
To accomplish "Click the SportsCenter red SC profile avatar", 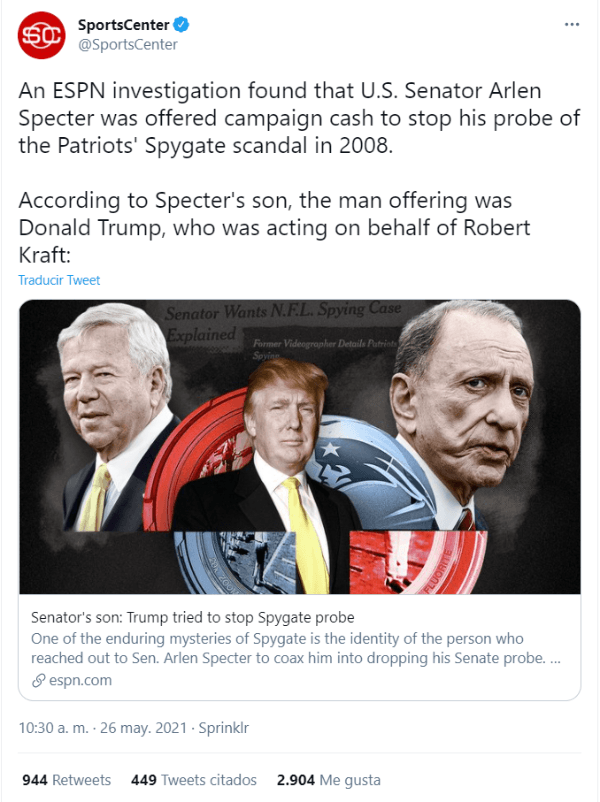I will point(39,35).
